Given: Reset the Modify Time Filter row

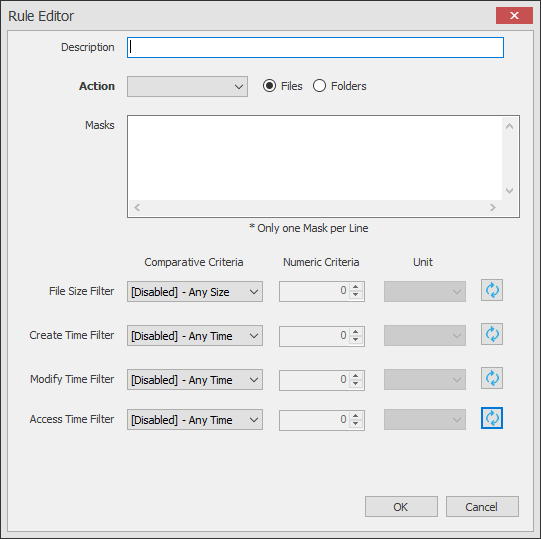Looking at the screenshot, I should [x=492, y=378].
